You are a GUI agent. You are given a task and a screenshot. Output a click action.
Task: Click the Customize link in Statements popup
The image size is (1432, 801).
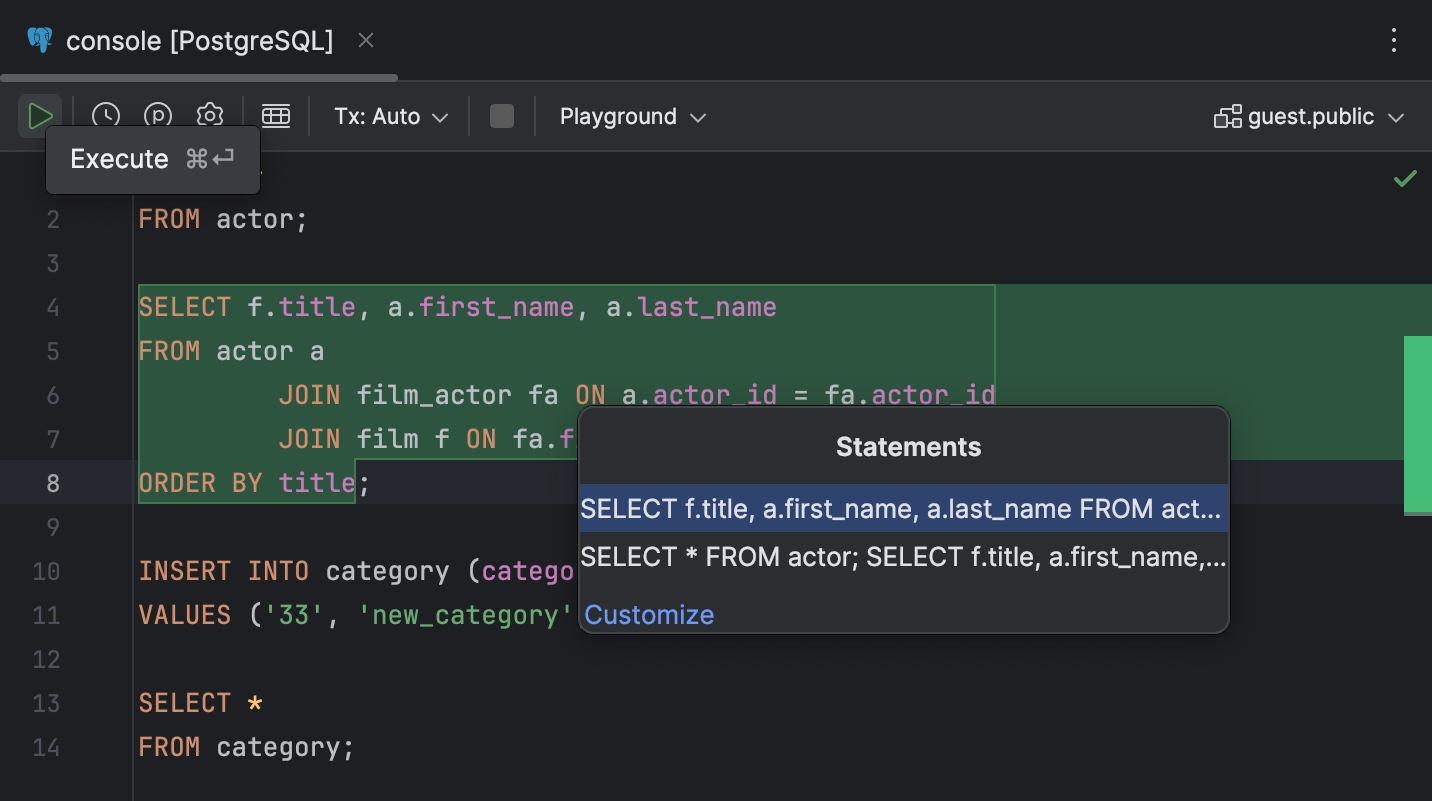pos(649,614)
